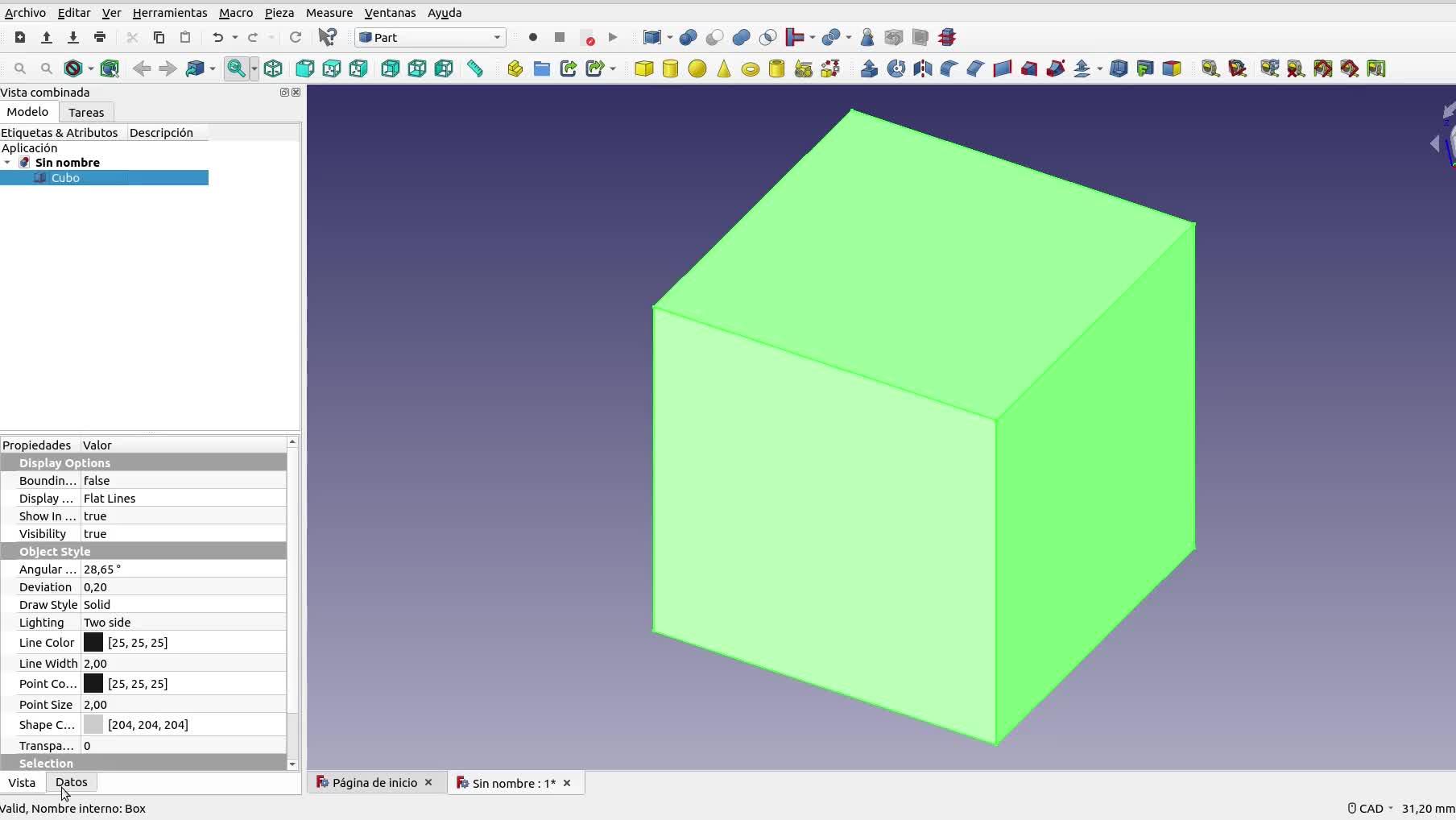This screenshot has width=1456, height=820.
Task: Click the green ruler measure distance icon
Action: 475,68
